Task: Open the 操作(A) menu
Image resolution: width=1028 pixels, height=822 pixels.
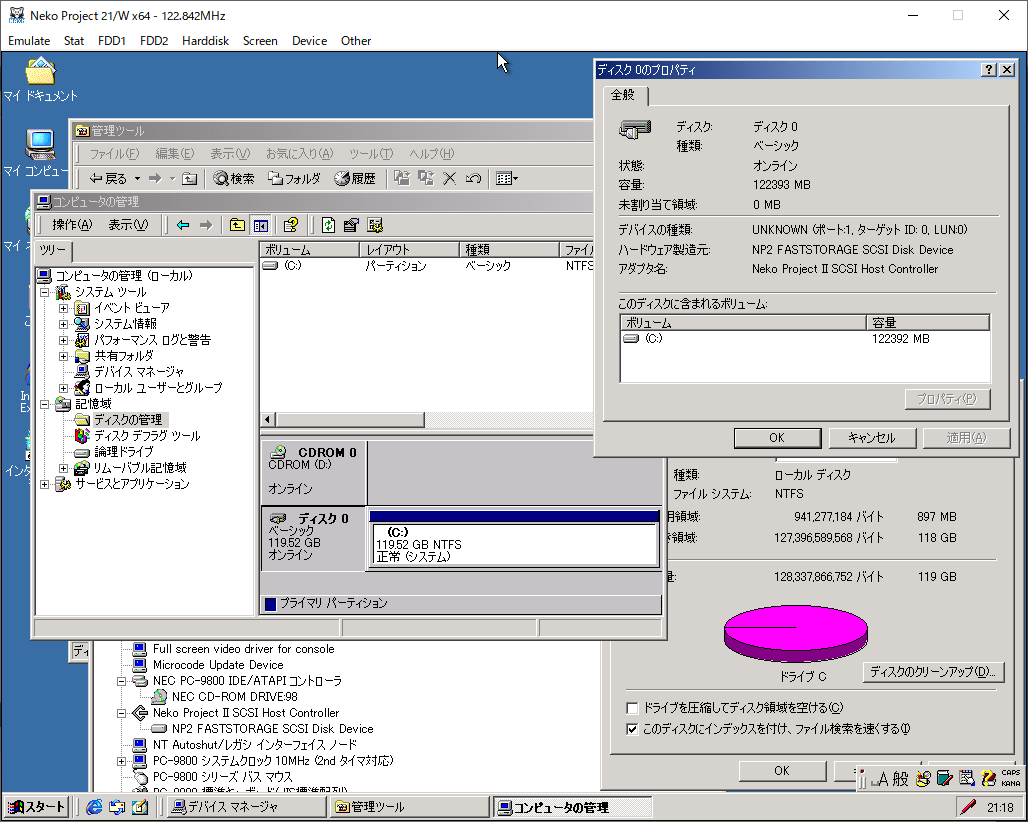Action: coord(71,225)
